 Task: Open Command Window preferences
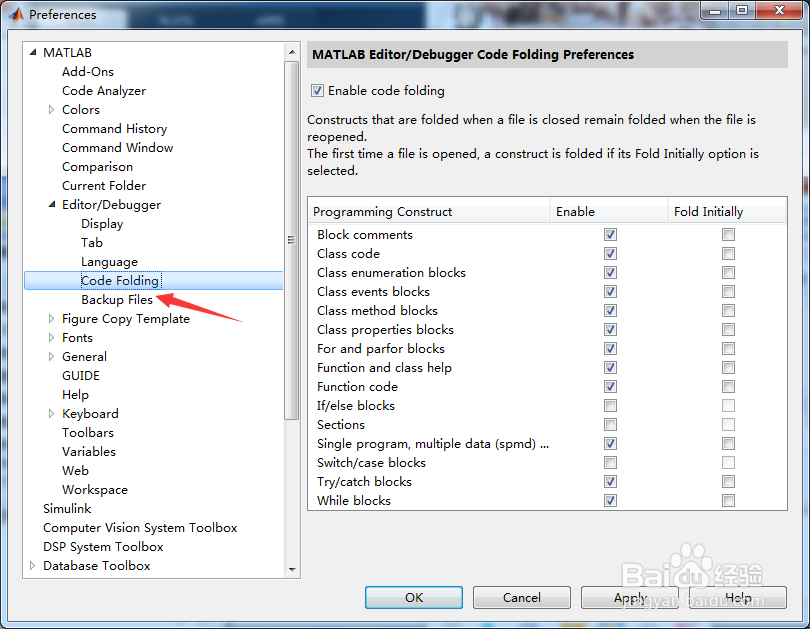coord(118,148)
